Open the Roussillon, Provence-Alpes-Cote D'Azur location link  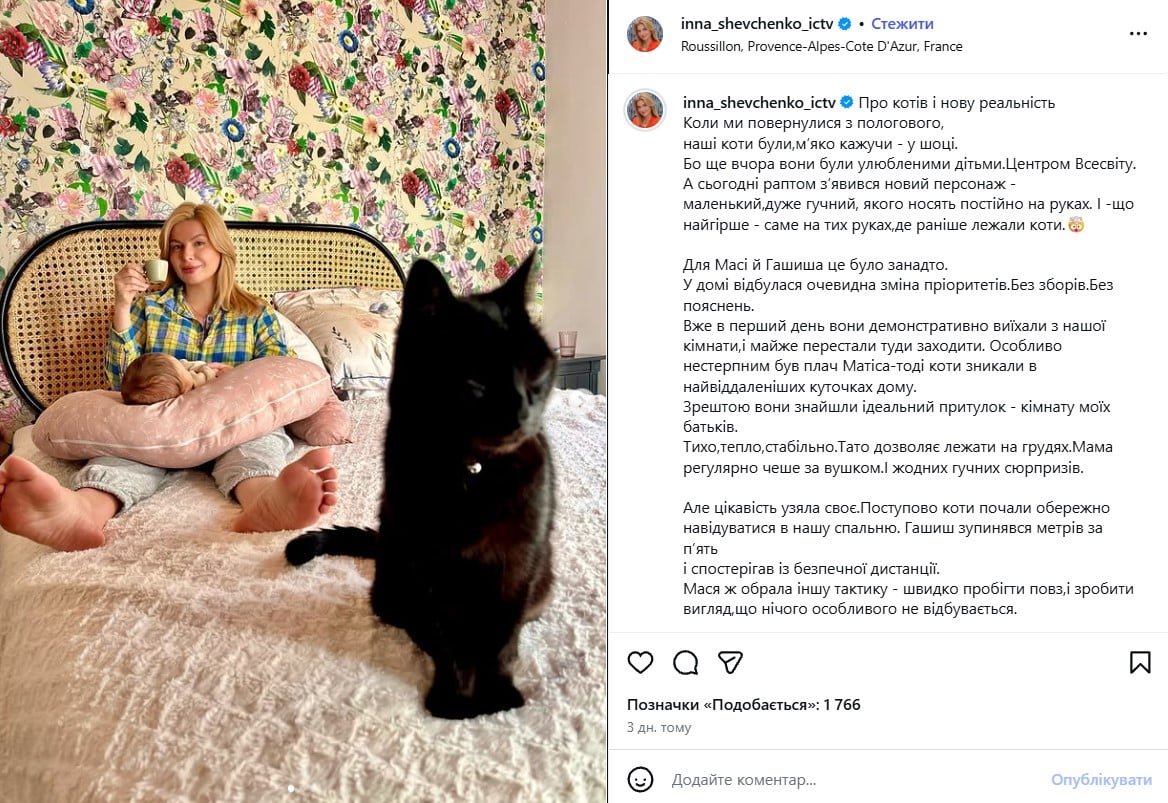[822, 46]
